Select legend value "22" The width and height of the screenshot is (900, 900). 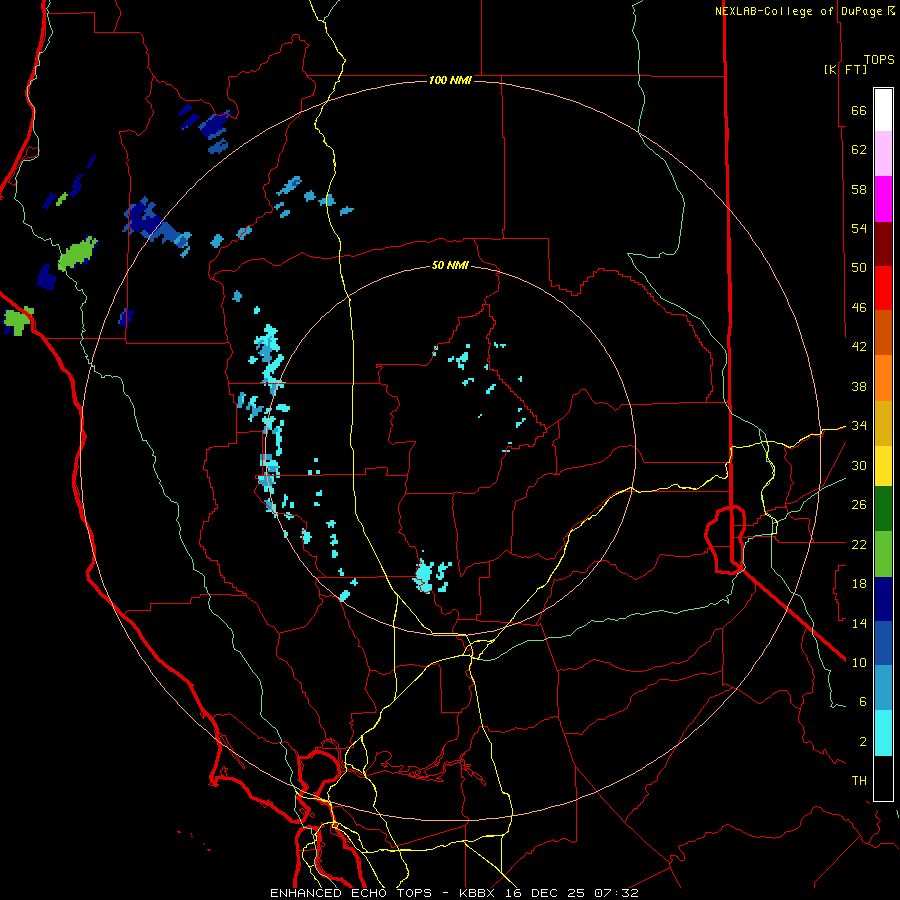click(859, 544)
